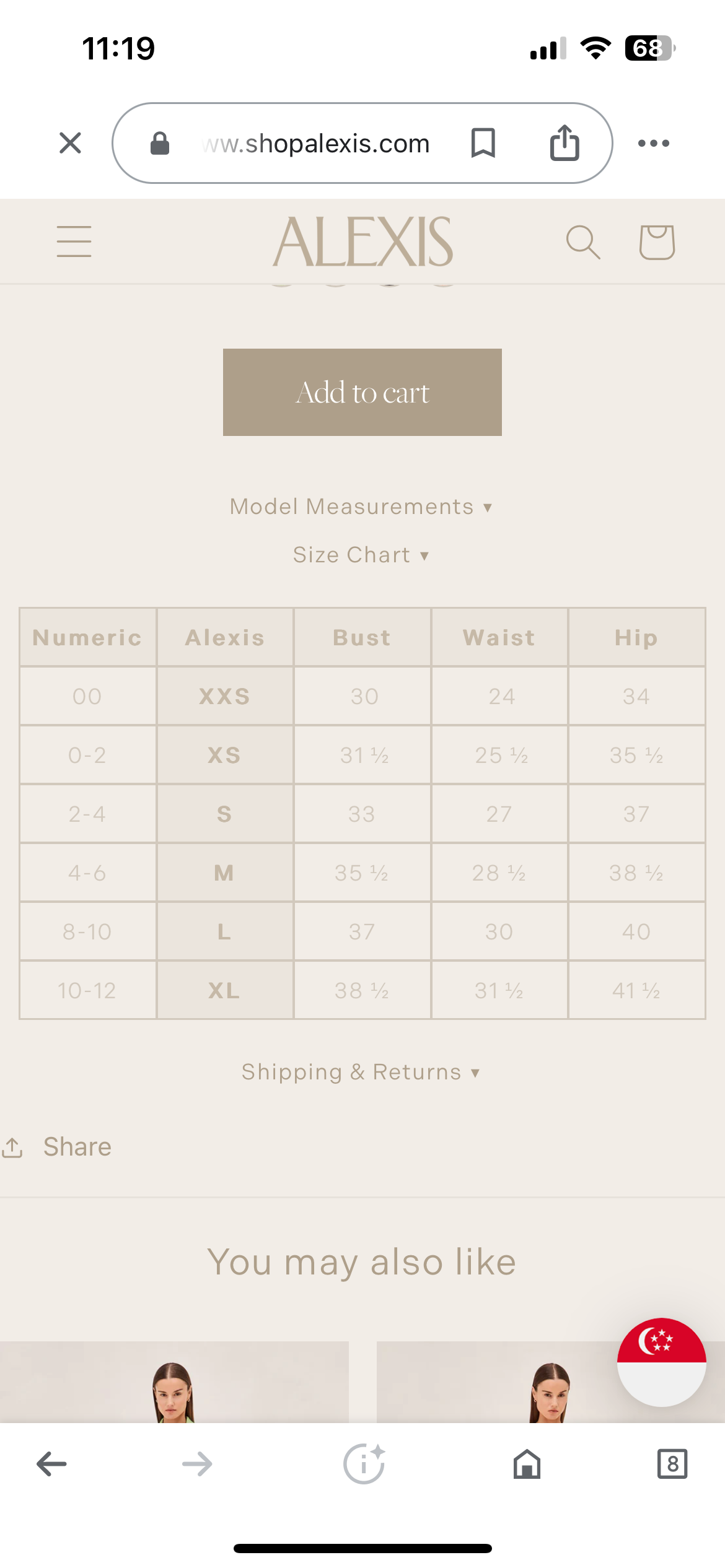Open the tab switcher showing 8 tabs
Image resolution: width=725 pixels, height=1568 pixels.
pos(672,1465)
